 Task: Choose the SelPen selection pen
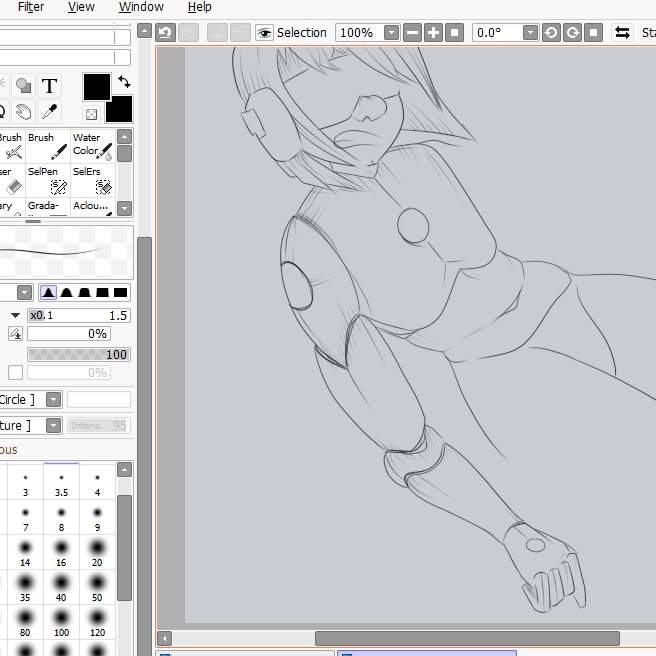point(48,180)
